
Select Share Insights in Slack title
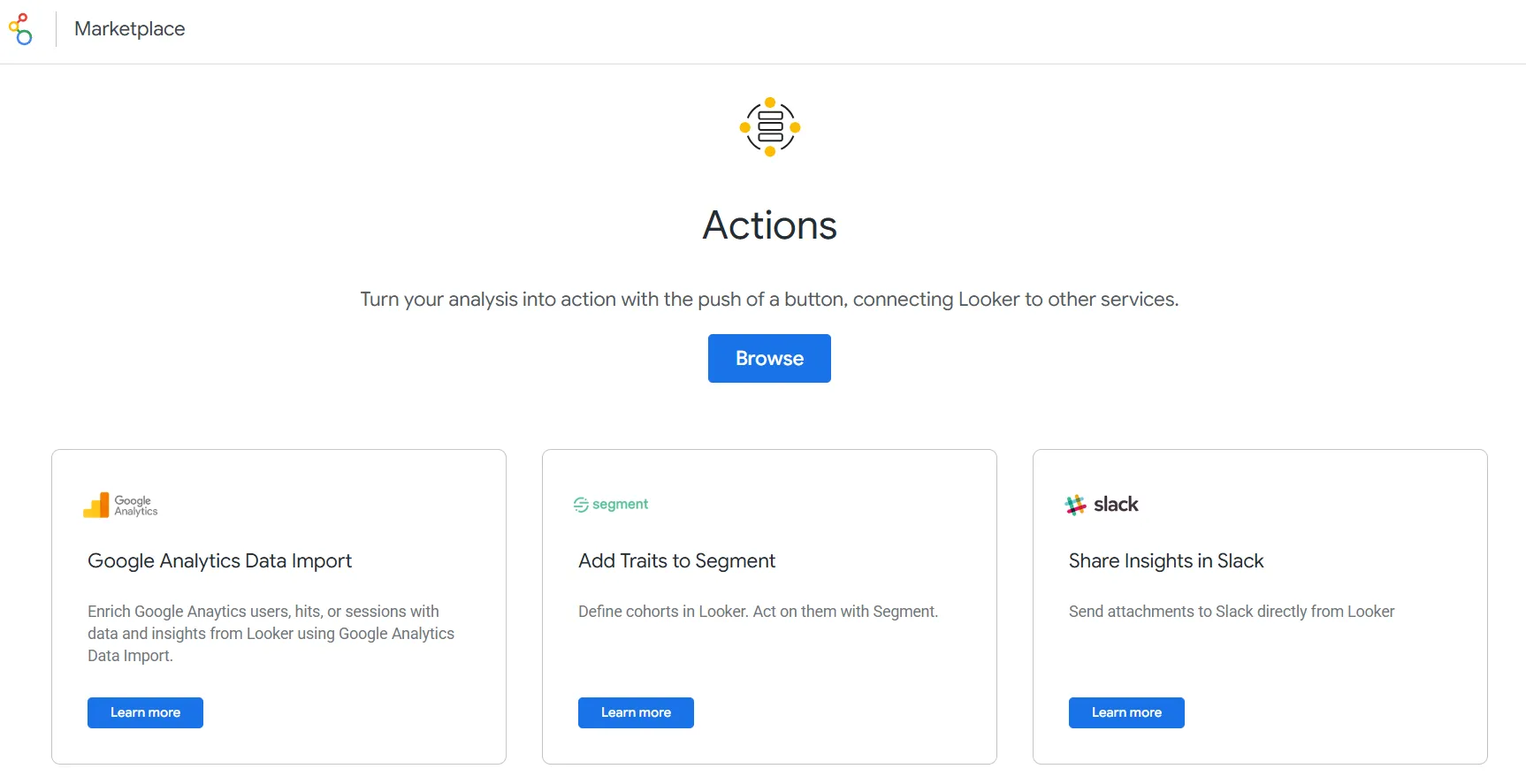pos(1166,560)
